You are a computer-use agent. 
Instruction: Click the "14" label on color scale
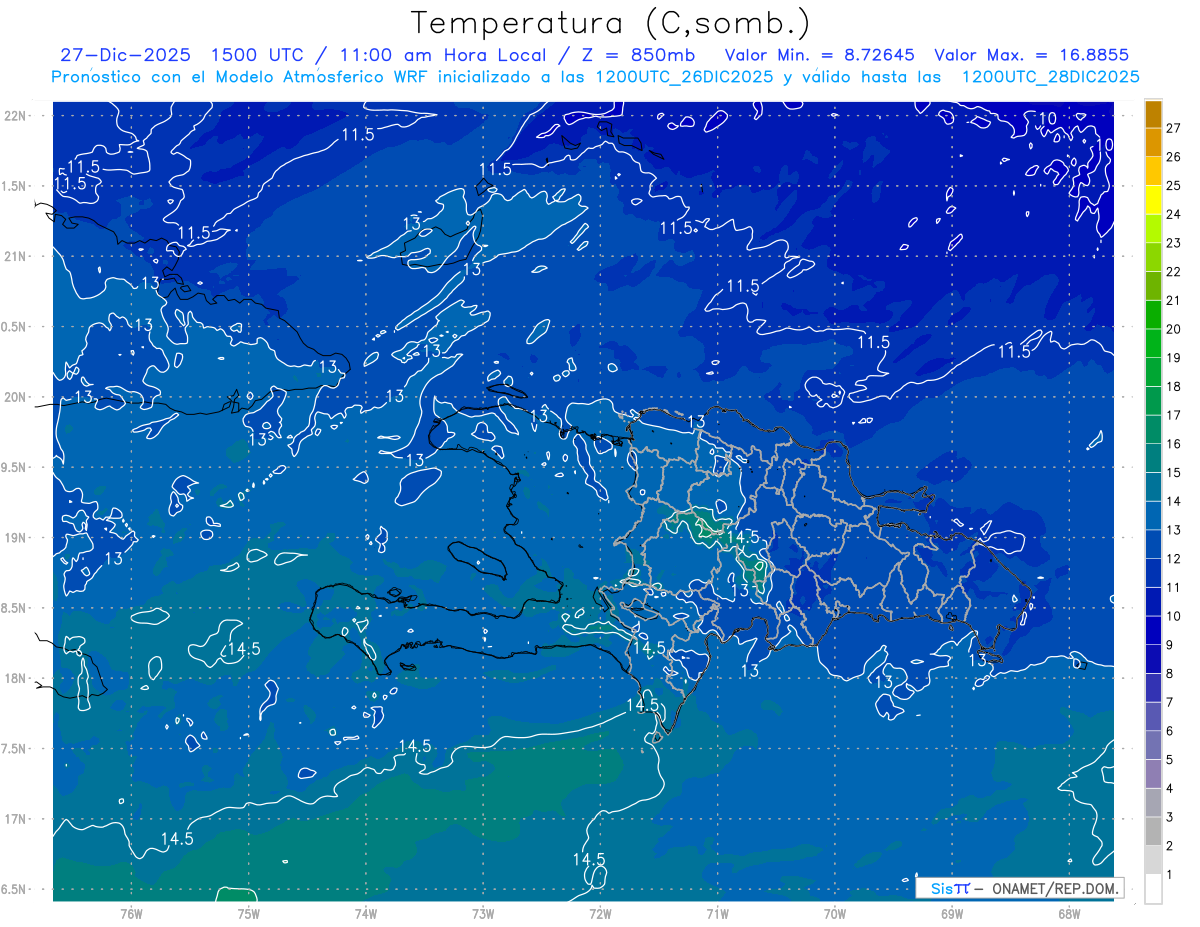pyautogui.click(x=1174, y=501)
